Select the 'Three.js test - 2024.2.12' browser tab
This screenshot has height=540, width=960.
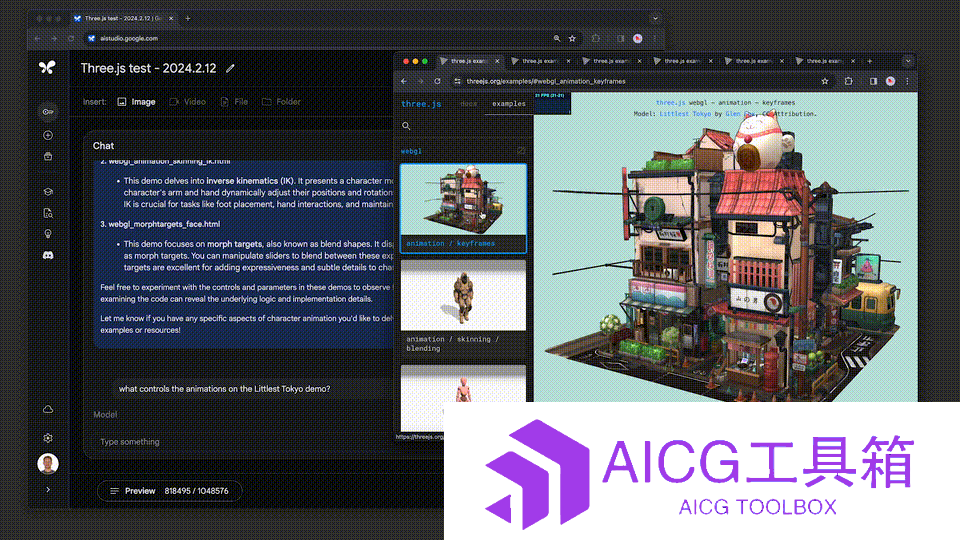tap(122, 18)
